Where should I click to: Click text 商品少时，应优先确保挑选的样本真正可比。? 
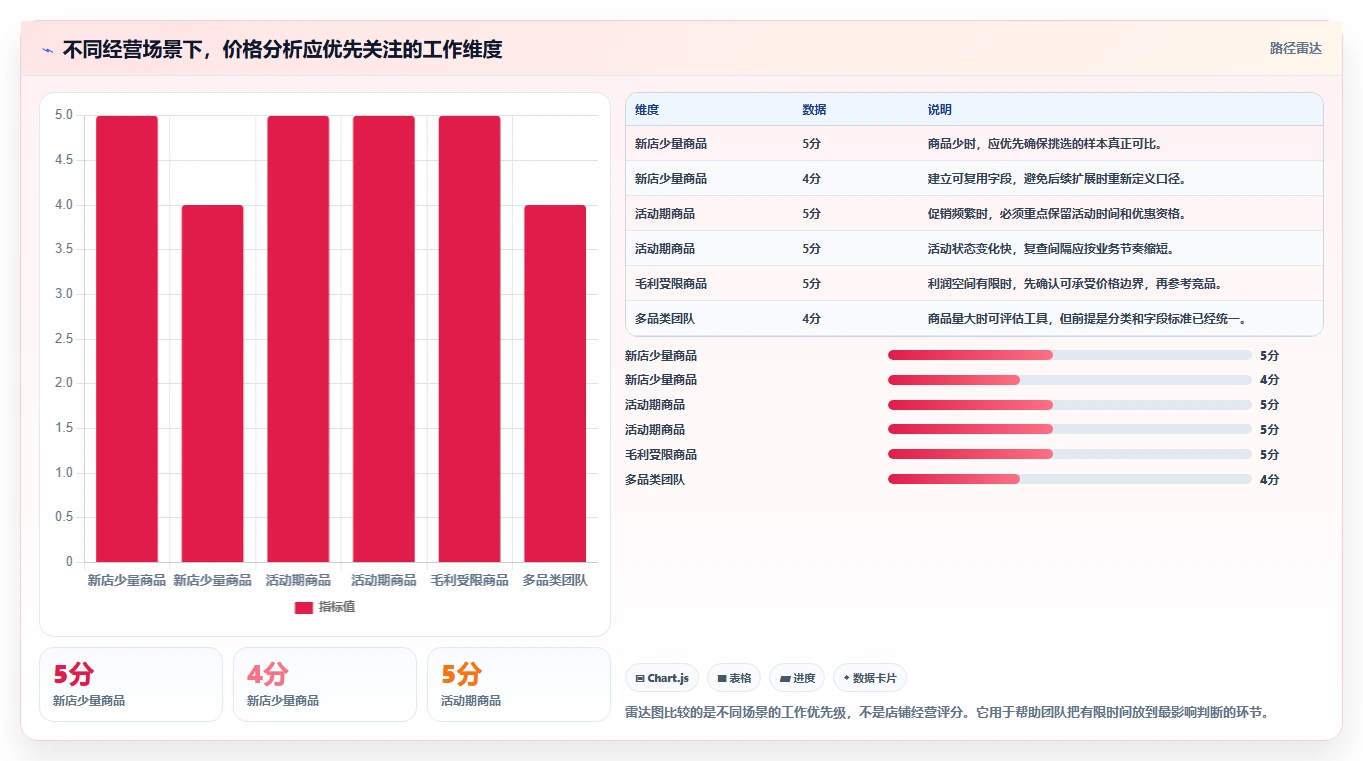coord(1045,144)
